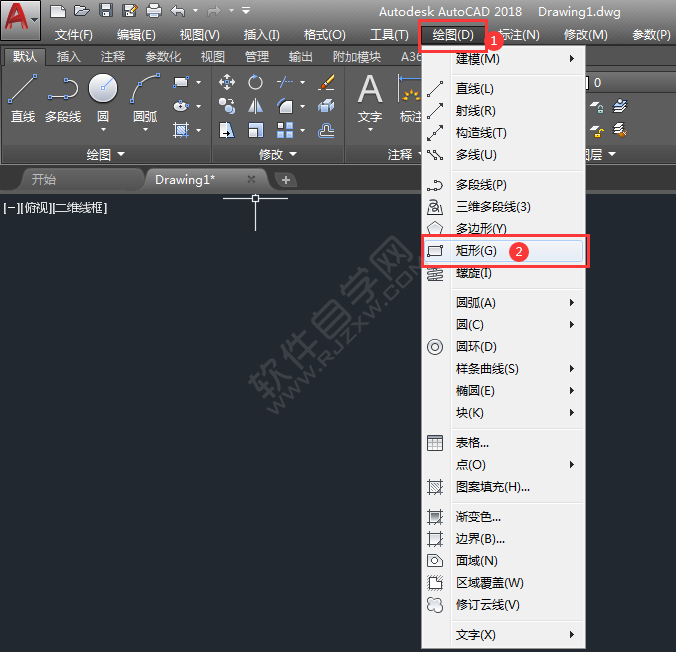Click the Save floppy disk icon
676x652 pixels.
click(106, 10)
